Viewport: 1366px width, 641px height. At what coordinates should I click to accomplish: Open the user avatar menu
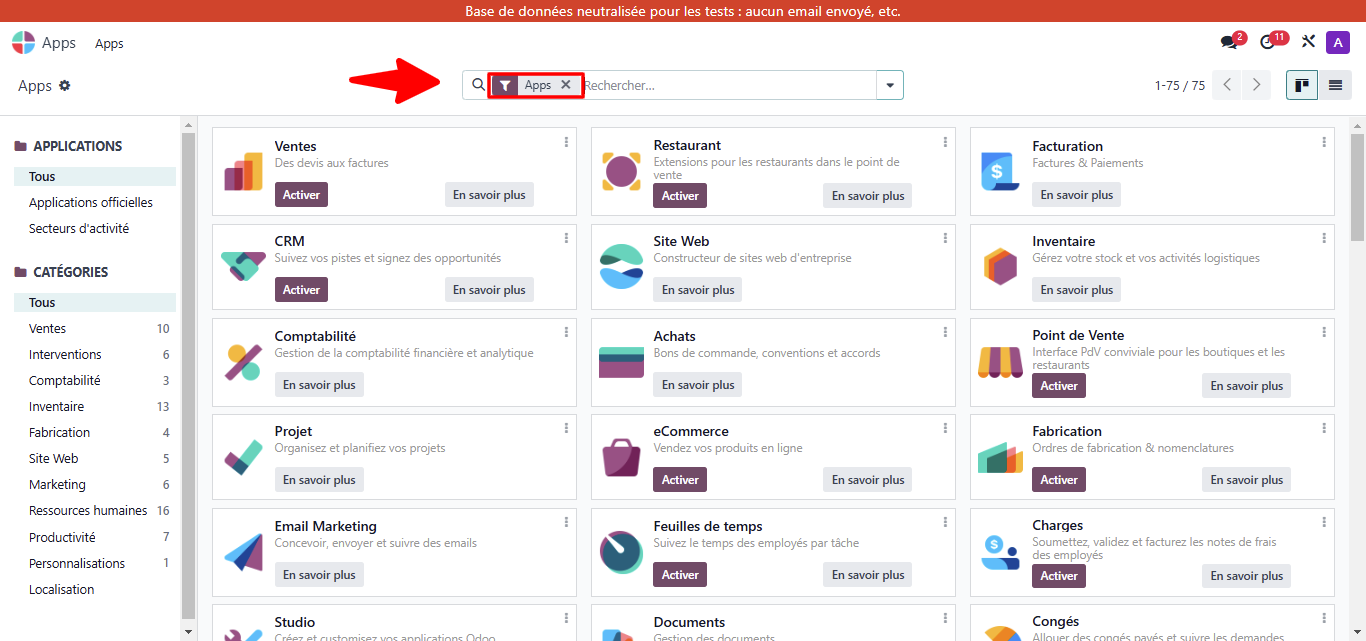pyautogui.click(x=1338, y=42)
